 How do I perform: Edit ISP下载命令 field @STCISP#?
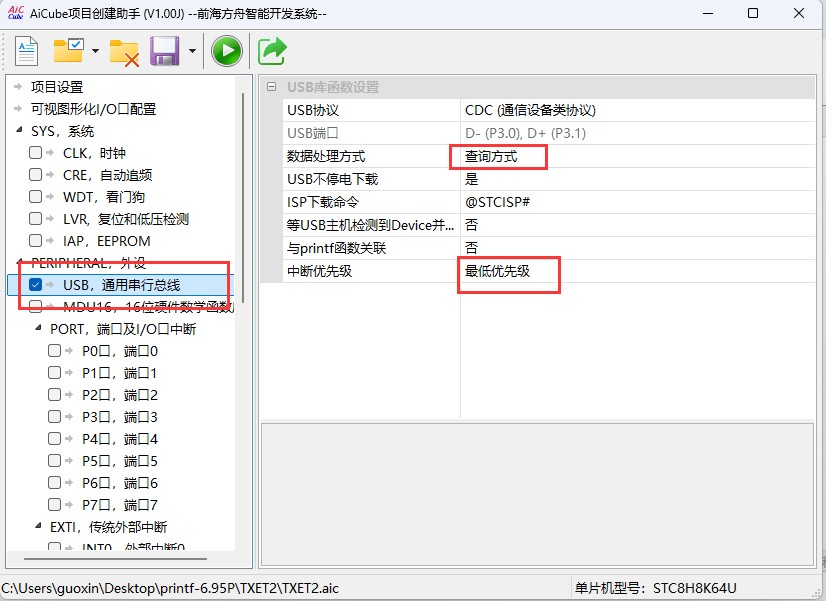click(637, 202)
